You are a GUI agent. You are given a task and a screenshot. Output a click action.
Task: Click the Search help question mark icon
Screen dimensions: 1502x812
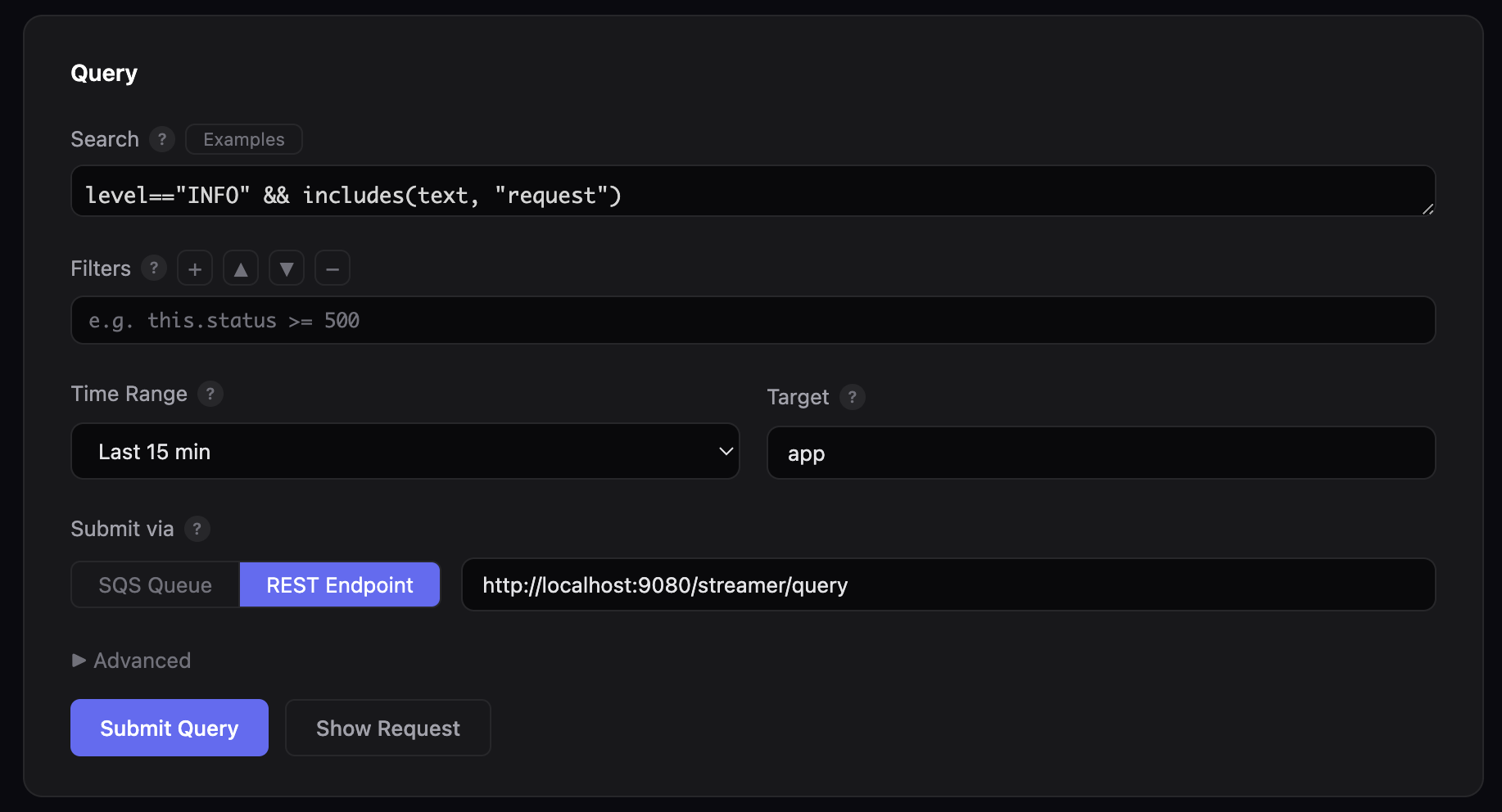[x=162, y=139]
